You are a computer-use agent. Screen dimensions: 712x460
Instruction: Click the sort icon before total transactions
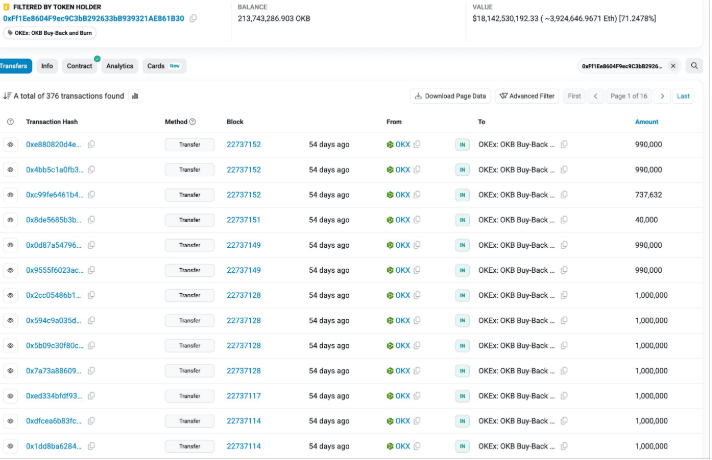(7, 96)
